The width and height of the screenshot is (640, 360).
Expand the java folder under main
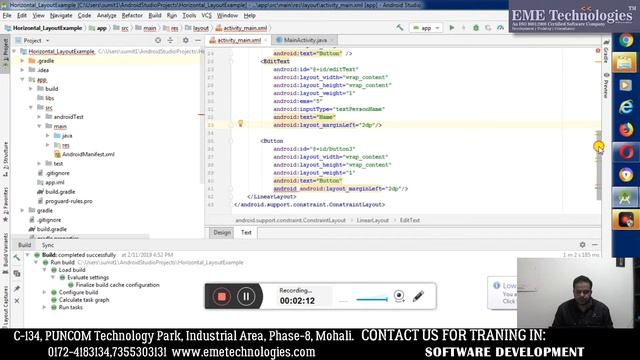pos(48,136)
